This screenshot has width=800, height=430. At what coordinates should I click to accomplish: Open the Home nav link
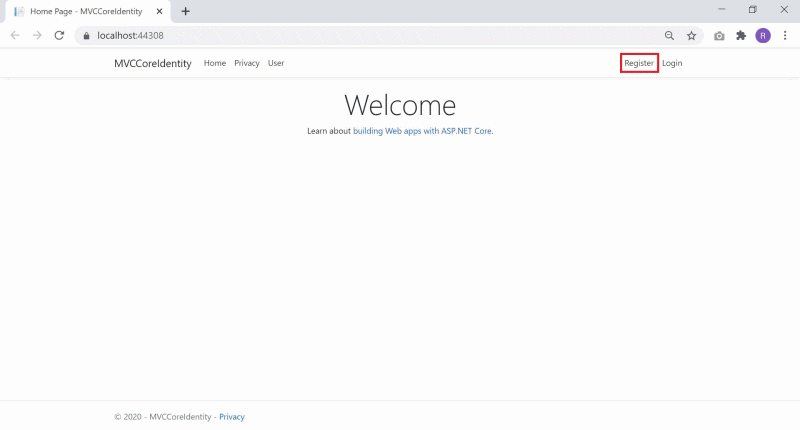[x=215, y=63]
